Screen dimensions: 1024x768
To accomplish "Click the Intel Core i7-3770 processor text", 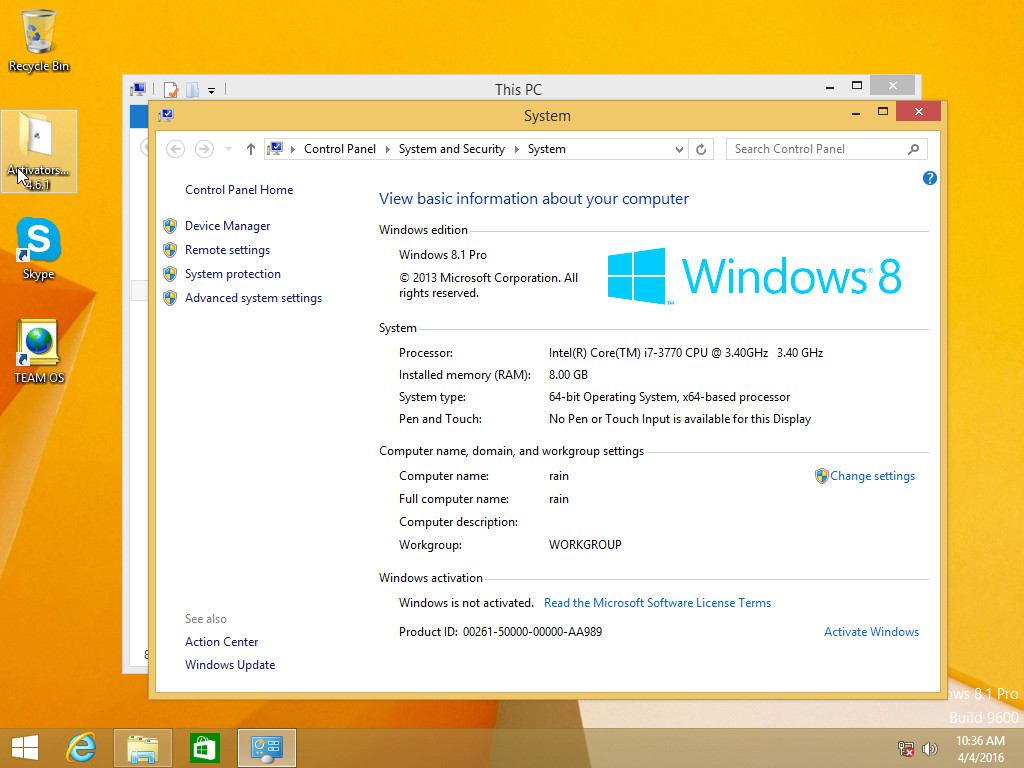I will point(686,353).
